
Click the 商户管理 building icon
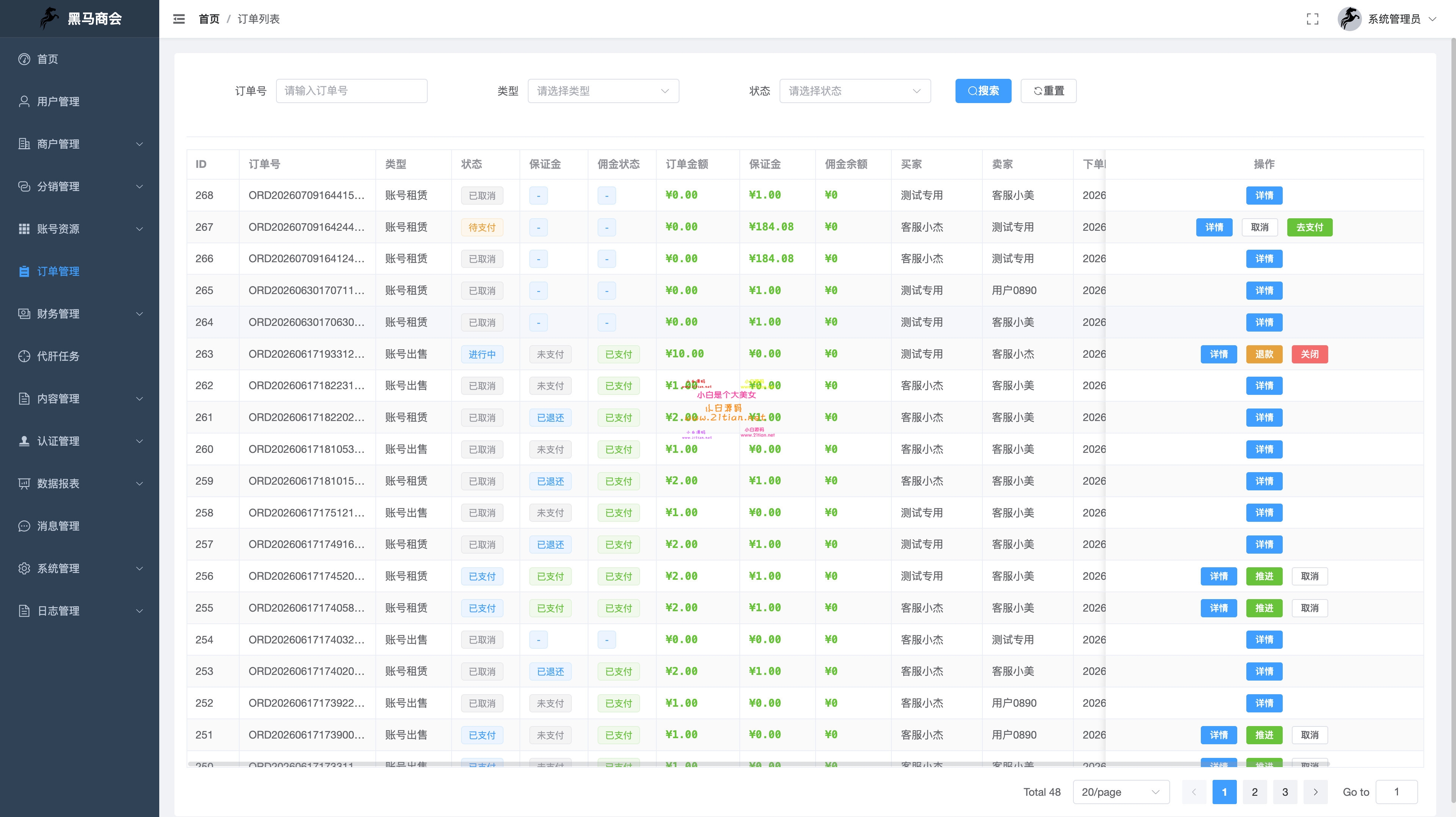coord(24,144)
